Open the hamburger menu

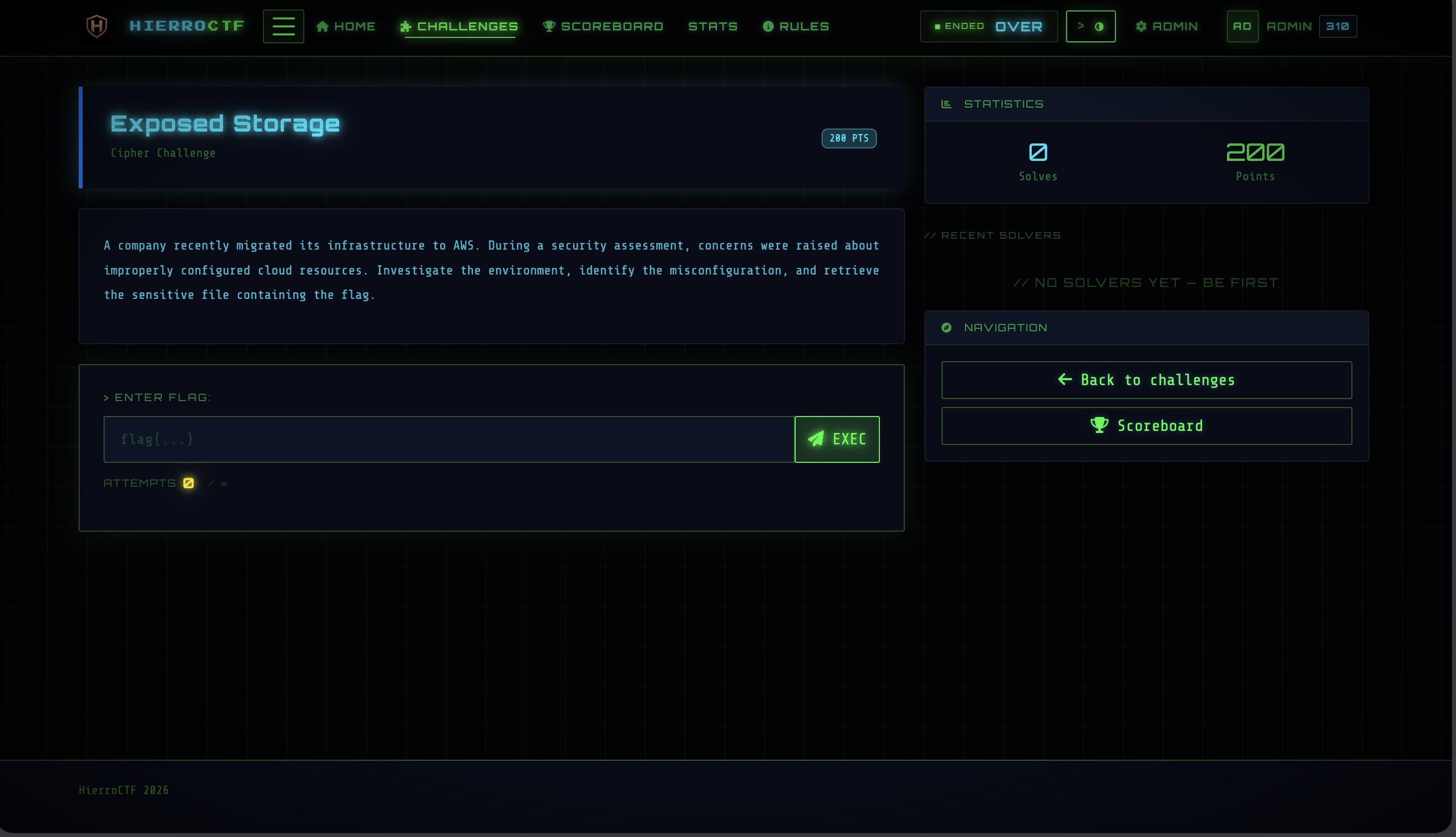pos(283,26)
